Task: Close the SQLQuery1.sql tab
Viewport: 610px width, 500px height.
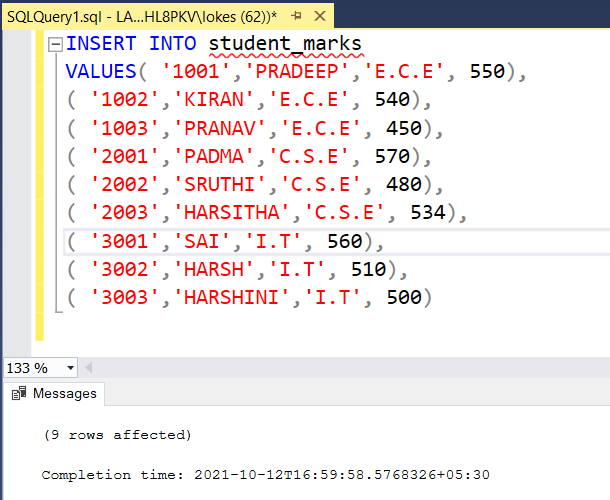Action: click(x=320, y=16)
